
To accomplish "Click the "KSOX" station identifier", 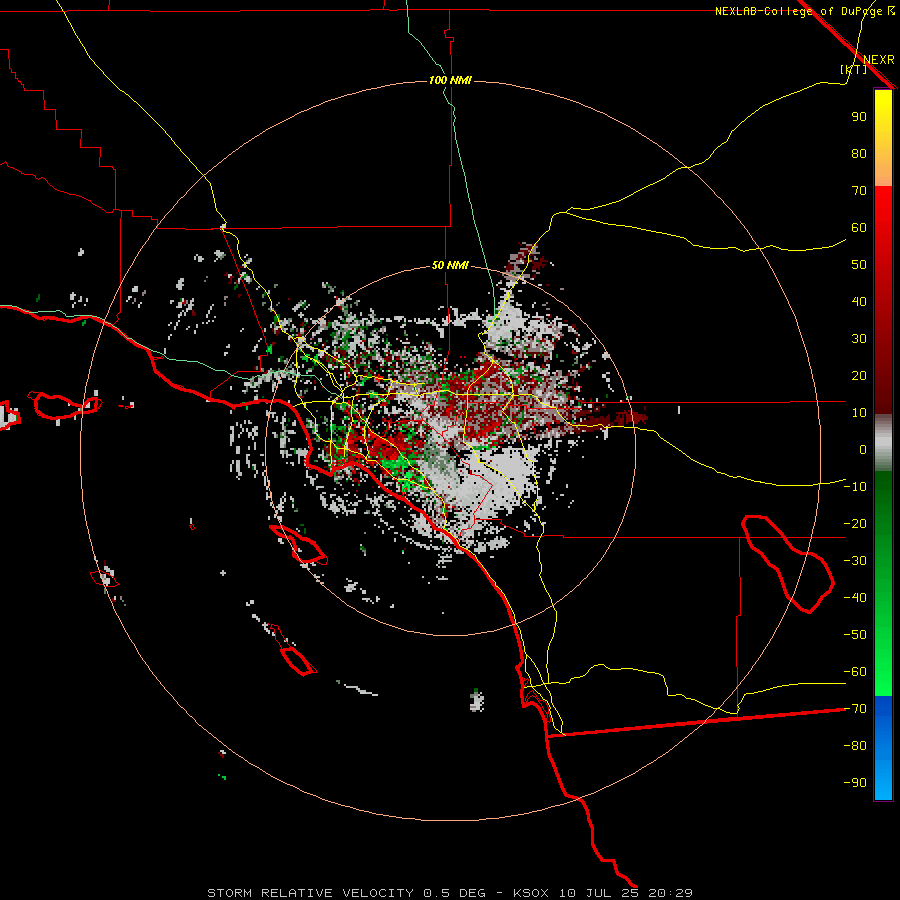I will 531,893.
